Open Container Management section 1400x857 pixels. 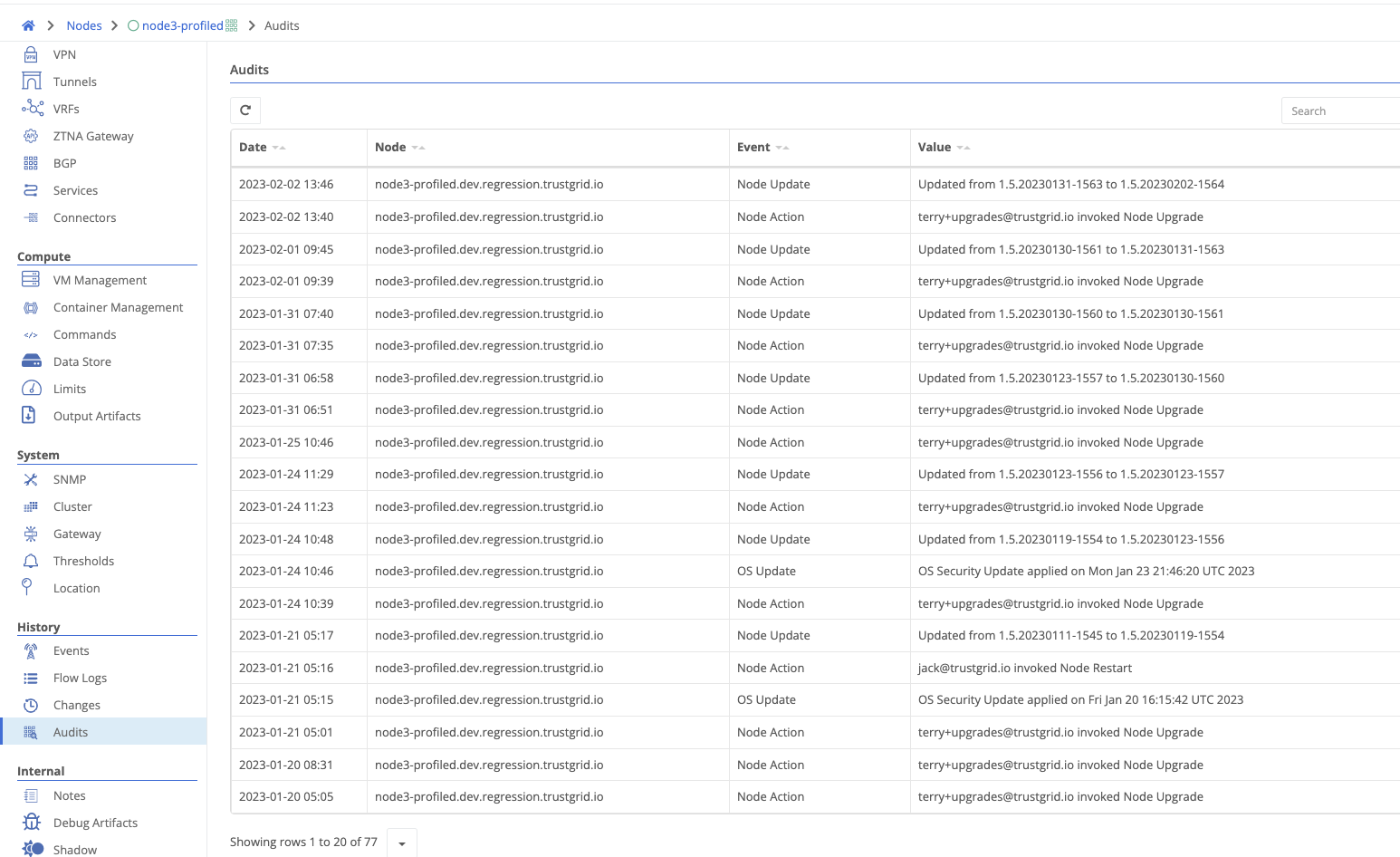118,307
